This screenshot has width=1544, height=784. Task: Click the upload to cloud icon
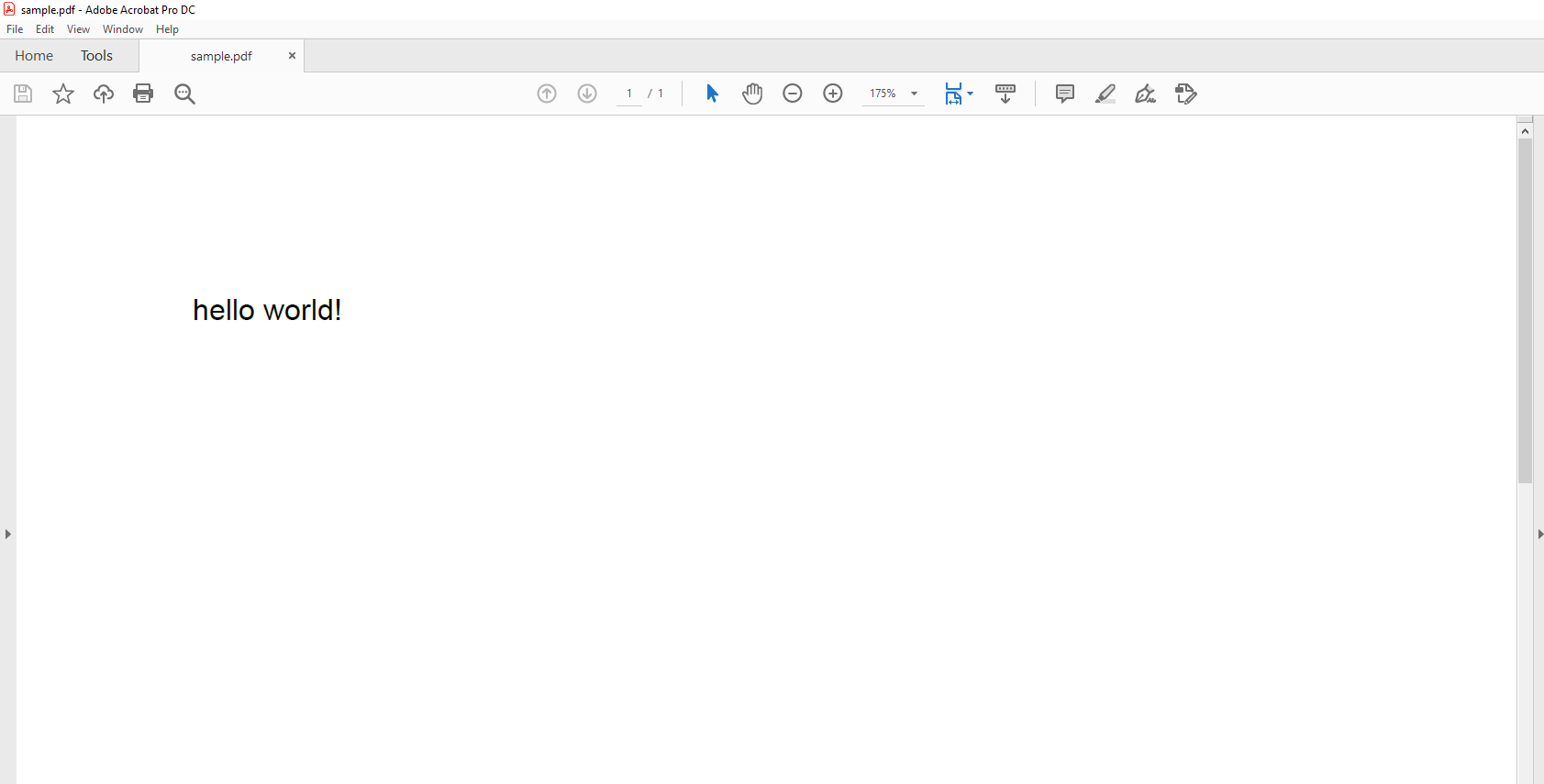point(104,94)
